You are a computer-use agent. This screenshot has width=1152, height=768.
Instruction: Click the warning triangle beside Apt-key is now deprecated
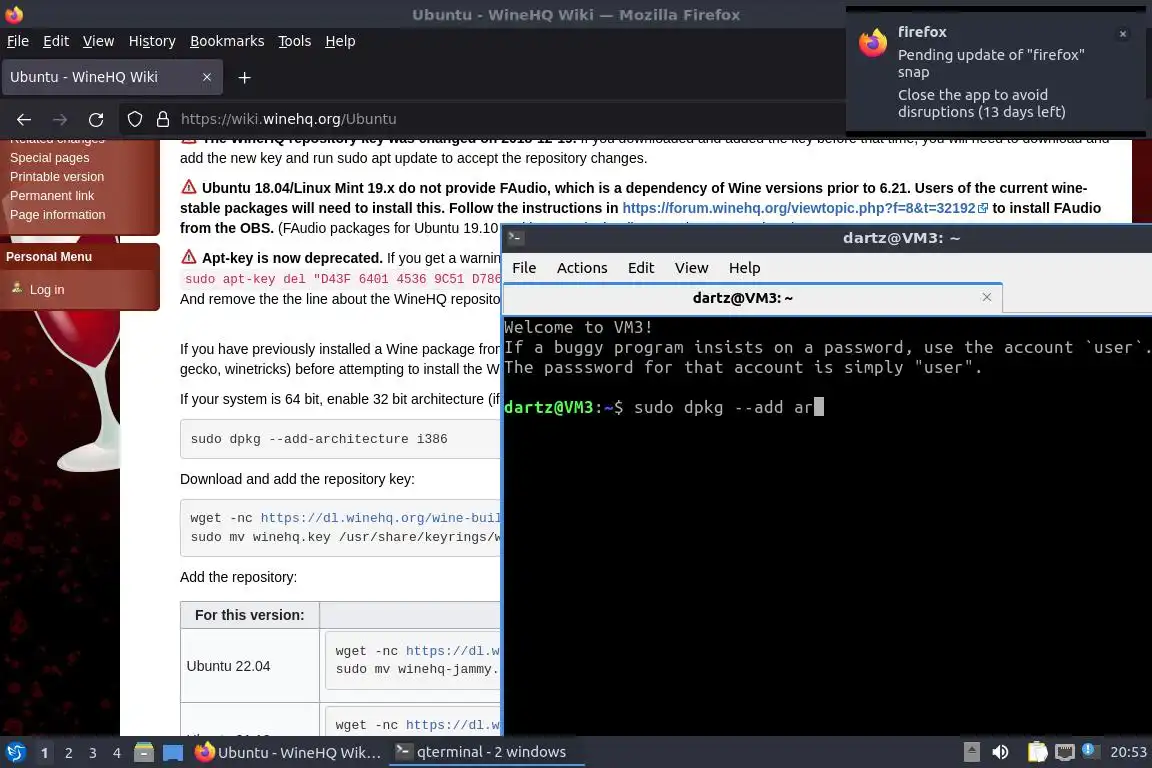point(189,257)
